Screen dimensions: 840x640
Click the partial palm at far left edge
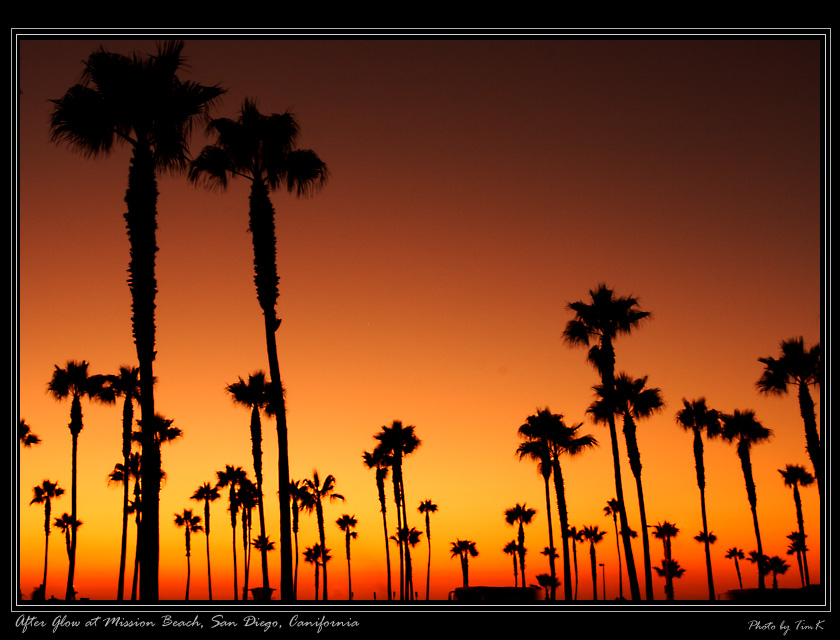[x=26, y=433]
